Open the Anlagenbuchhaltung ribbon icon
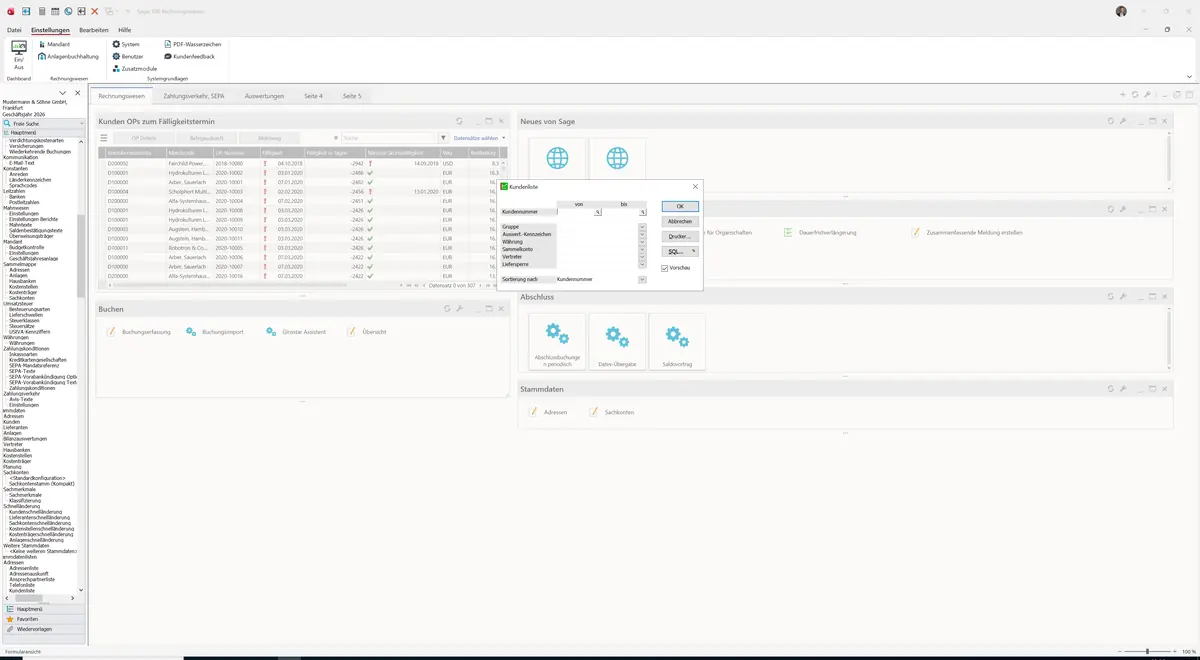This screenshot has height=660, width=1200. click(41, 57)
